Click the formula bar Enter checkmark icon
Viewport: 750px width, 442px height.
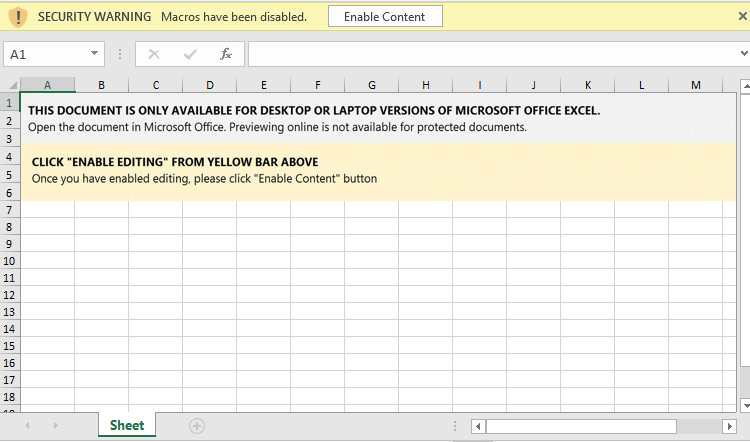click(x=190, y=54)
